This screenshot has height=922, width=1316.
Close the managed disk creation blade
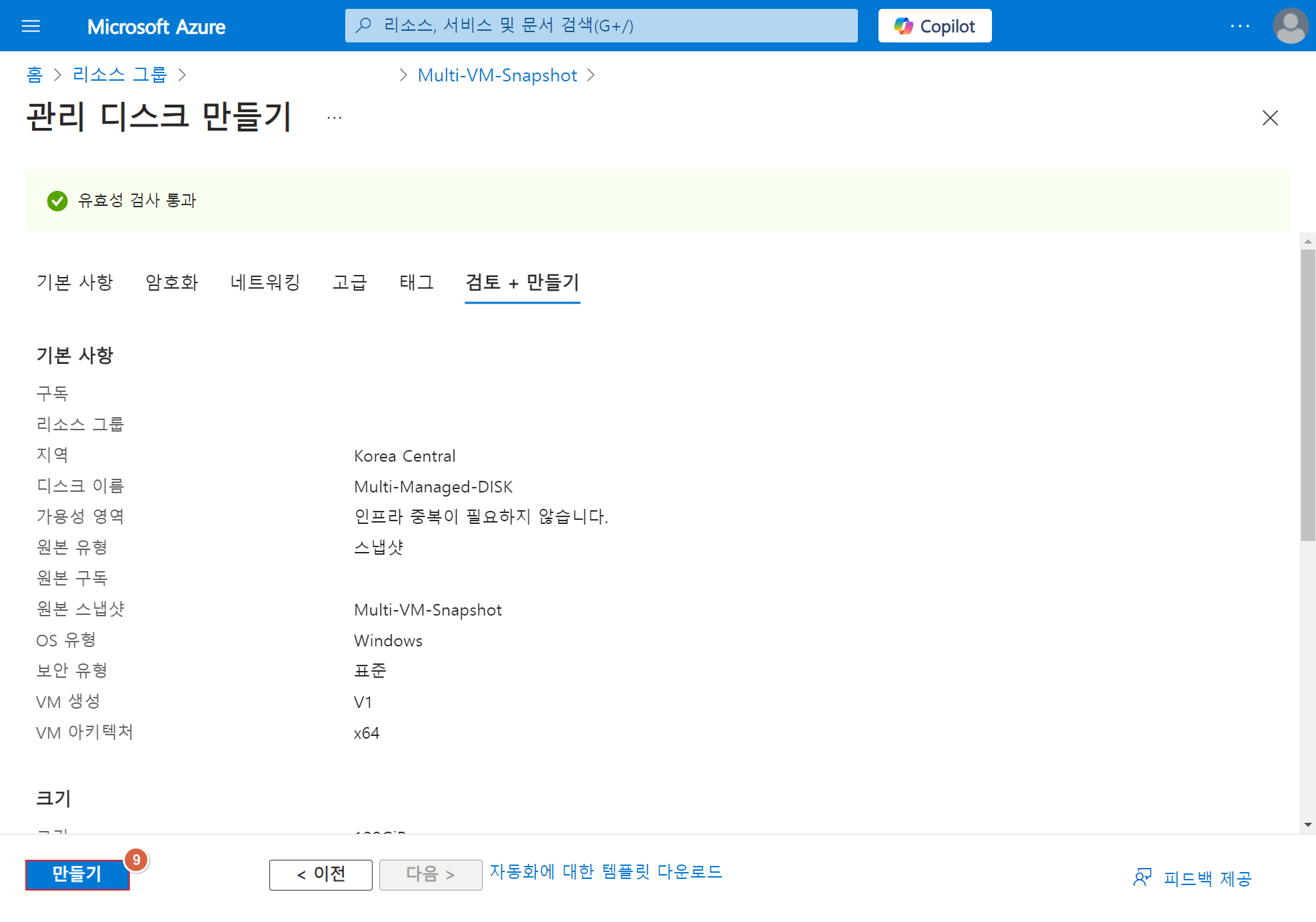pos(1270,118)
